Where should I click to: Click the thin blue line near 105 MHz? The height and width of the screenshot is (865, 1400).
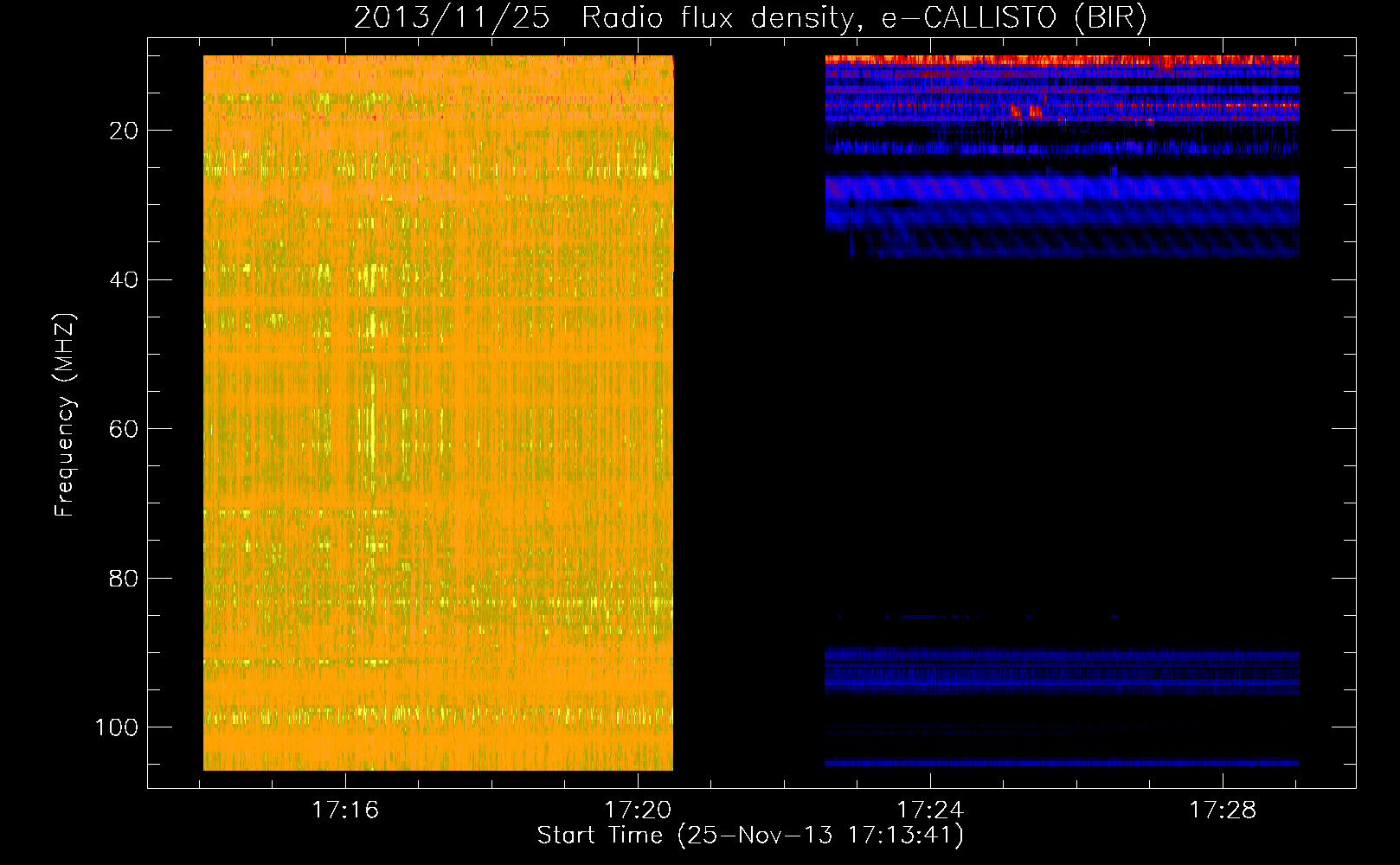coord(1062,763)
